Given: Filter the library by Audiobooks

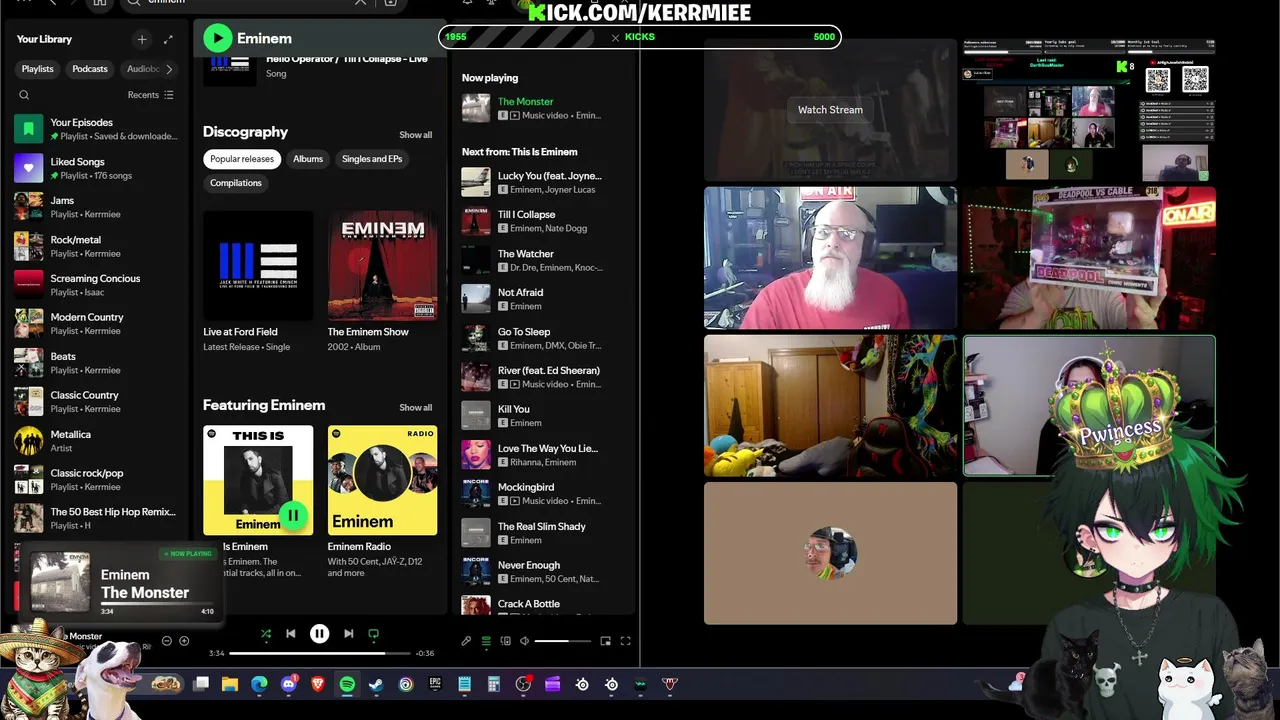Looking at the screenshot, I should point(142,69).
